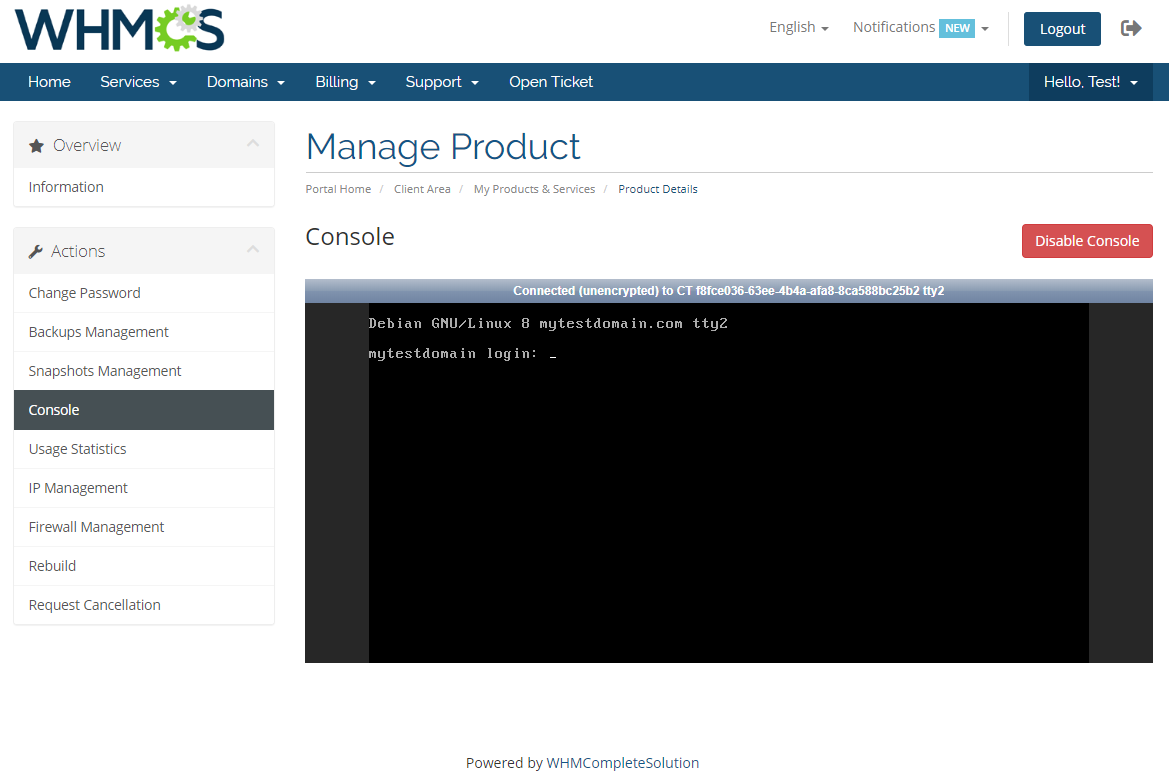This screenshot has width=1169, height=777.
Task: Follow the Client Area breadcrumb
Action: pos(422,189)
